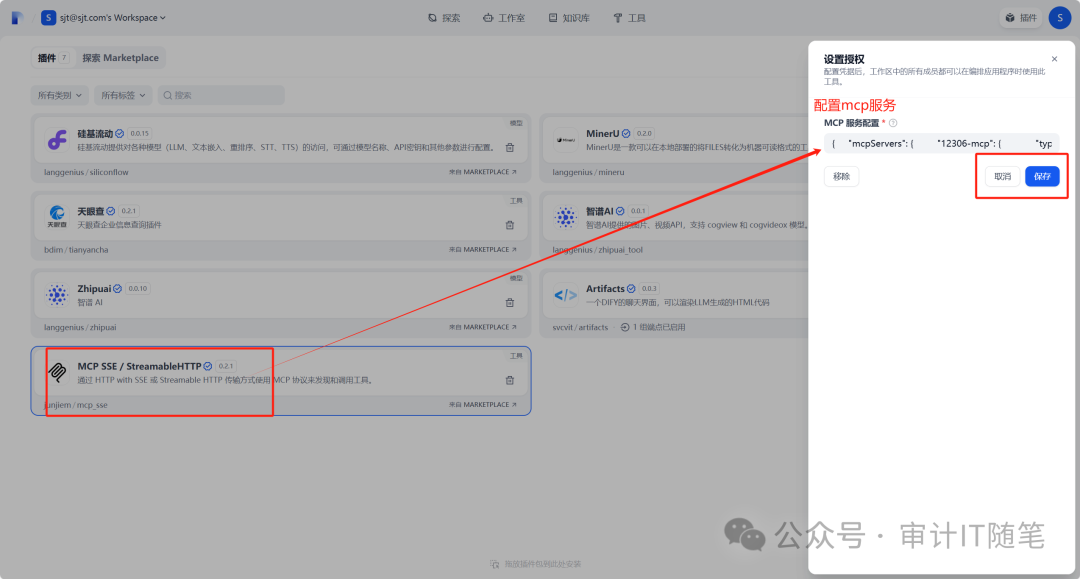Click the 天眼查 plugin icon
This screenshot has height=579, width=1080.
pos(57,217)
